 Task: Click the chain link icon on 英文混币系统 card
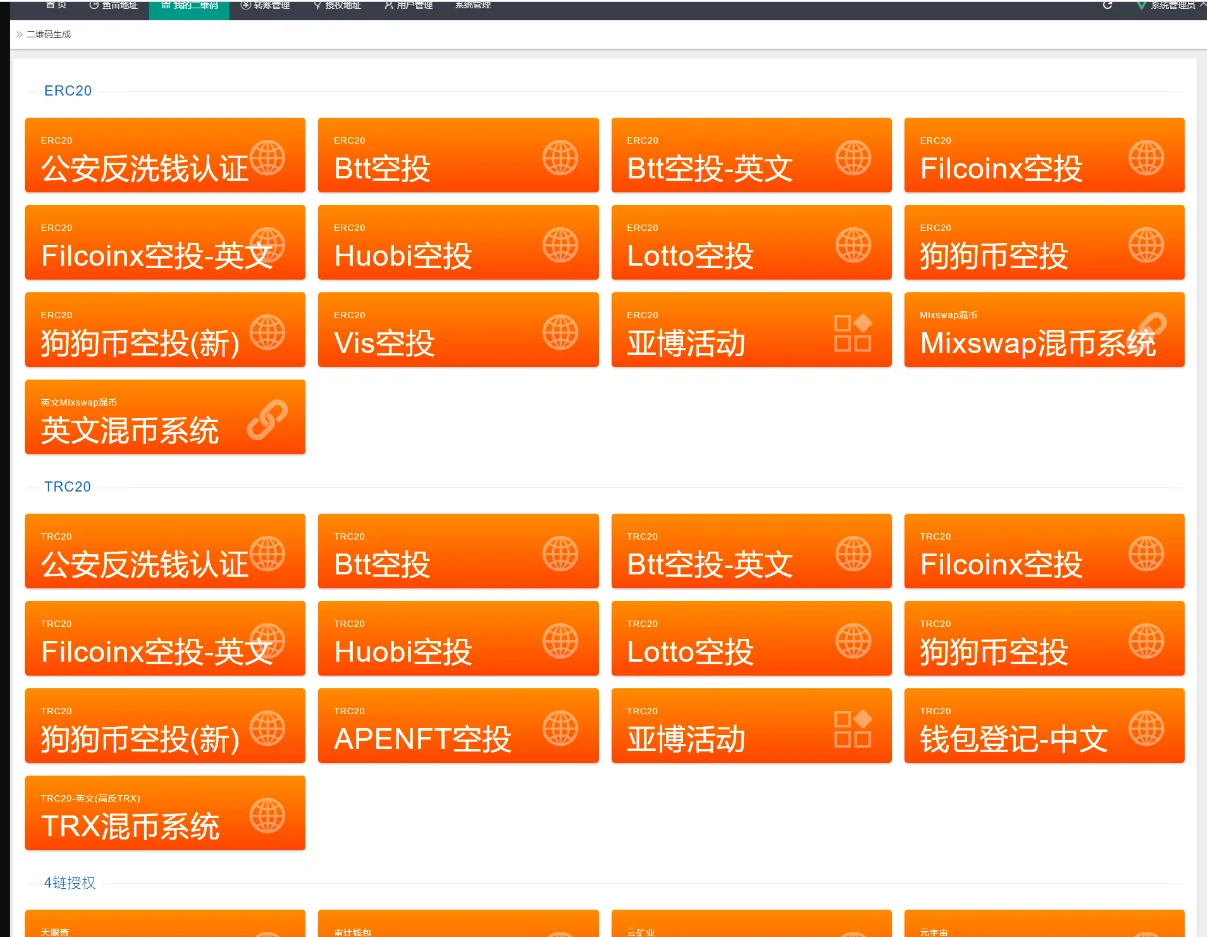click(x=267, y=420)
